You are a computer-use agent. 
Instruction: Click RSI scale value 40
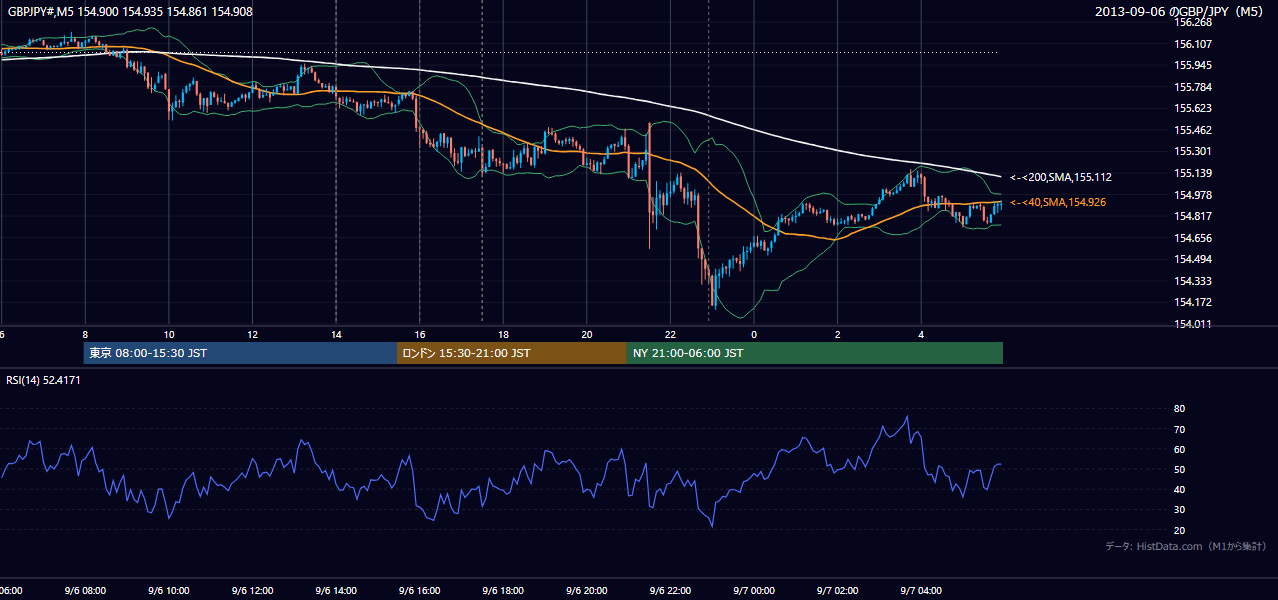point(1180,489)
